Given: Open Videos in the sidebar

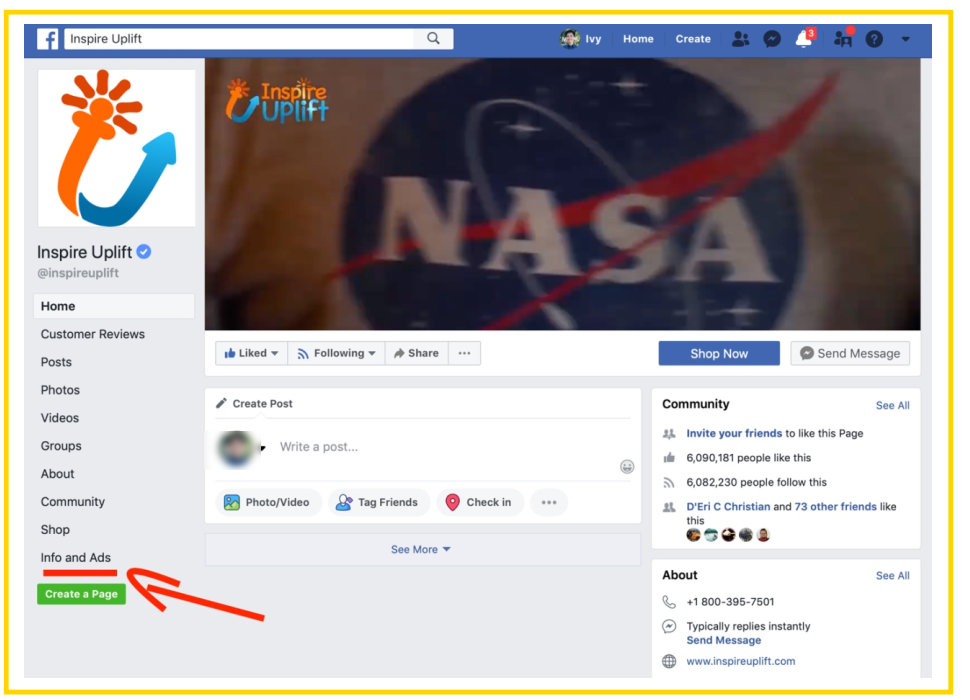Looking at the screenshot, I should pyautogui.click(x=60, y=417).
